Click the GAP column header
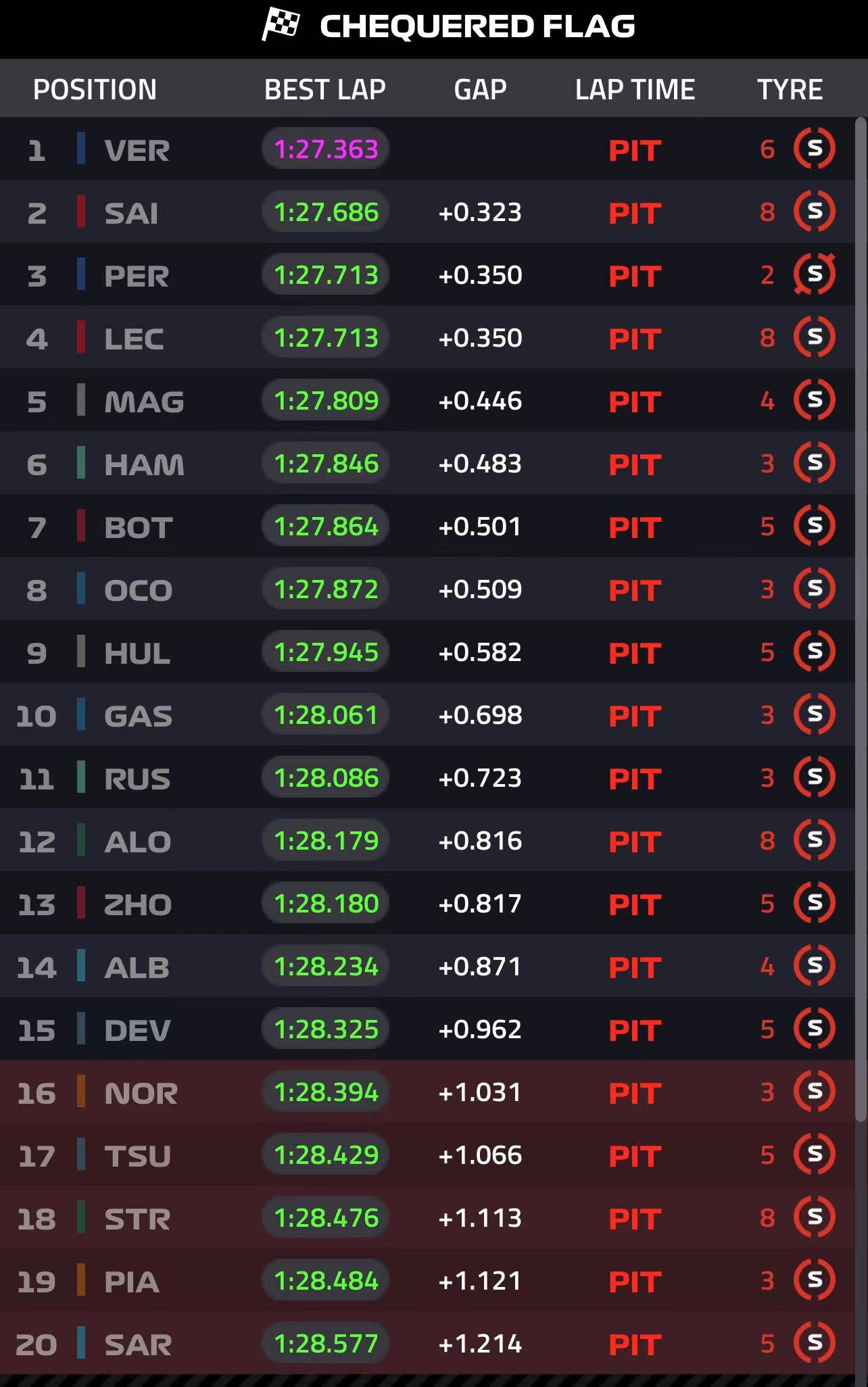This screenshot has width=868, height=1387. point(480,90)
